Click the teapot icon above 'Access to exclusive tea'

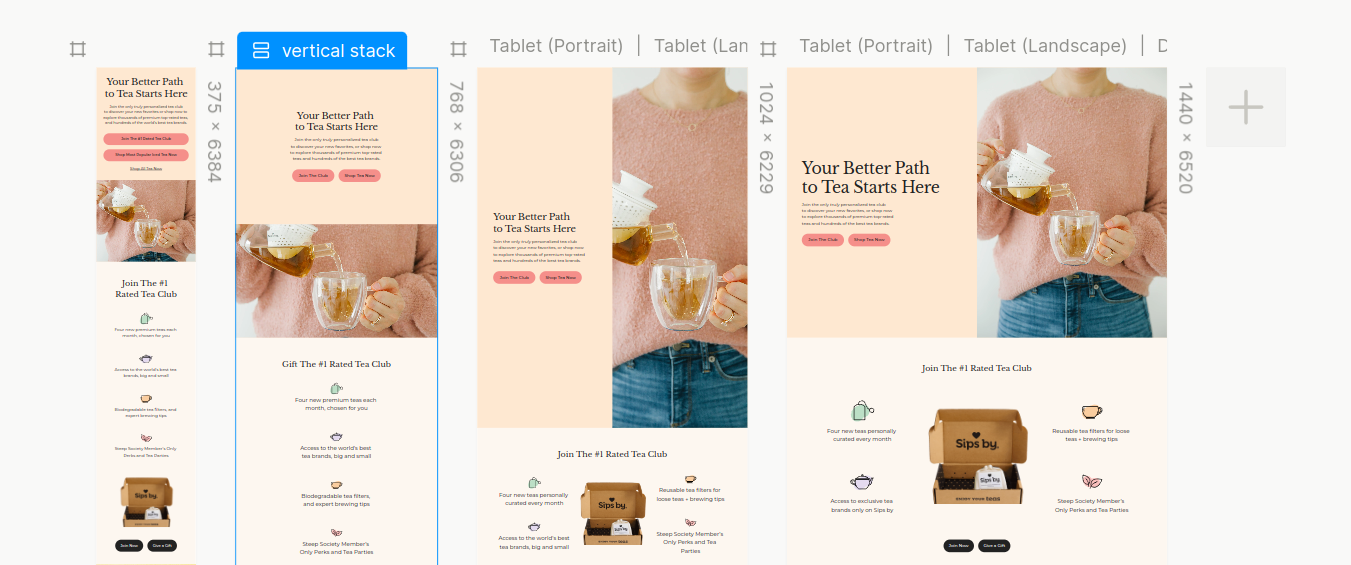(862, 483)
